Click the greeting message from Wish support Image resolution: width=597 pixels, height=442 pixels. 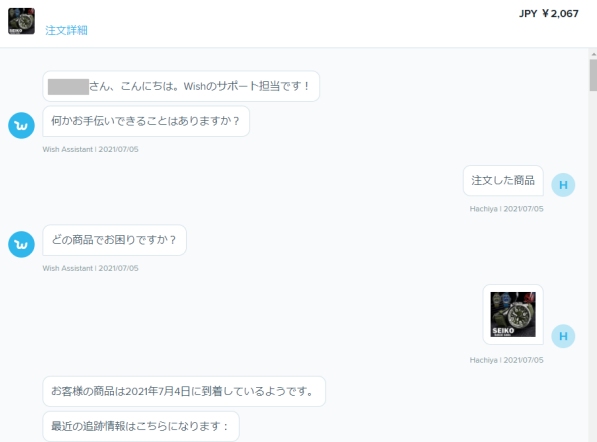click(x=181, y=86)
